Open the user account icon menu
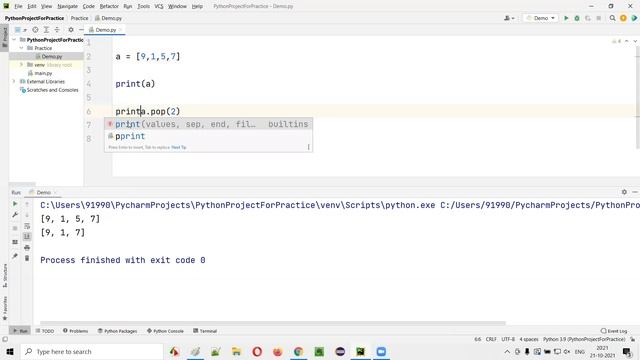Image resolution: width=640 pixels, height=360 pixels. (509, 18)
